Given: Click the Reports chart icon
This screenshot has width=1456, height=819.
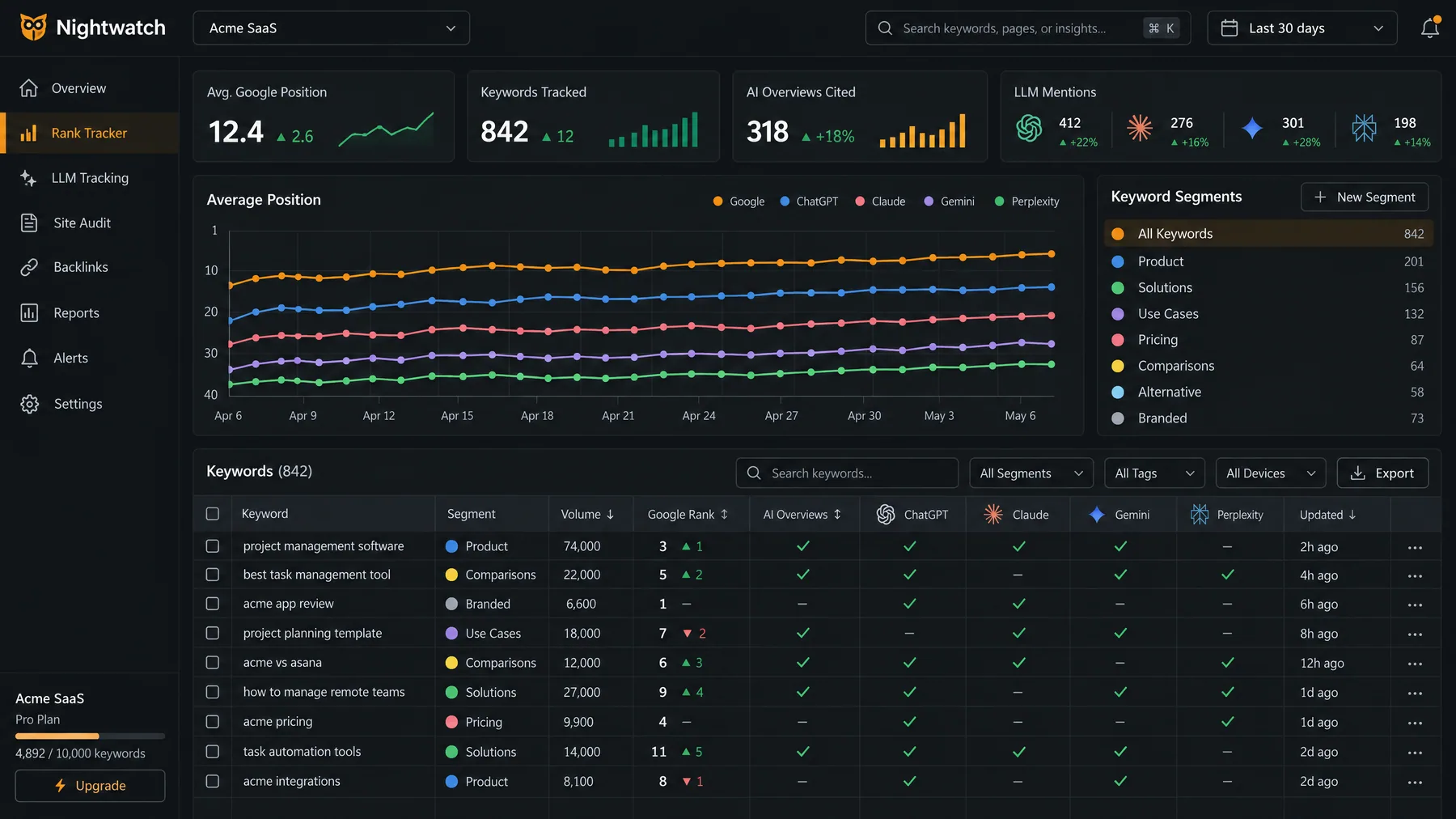Looking at the screenshot, I should click(x=29, y=312).
